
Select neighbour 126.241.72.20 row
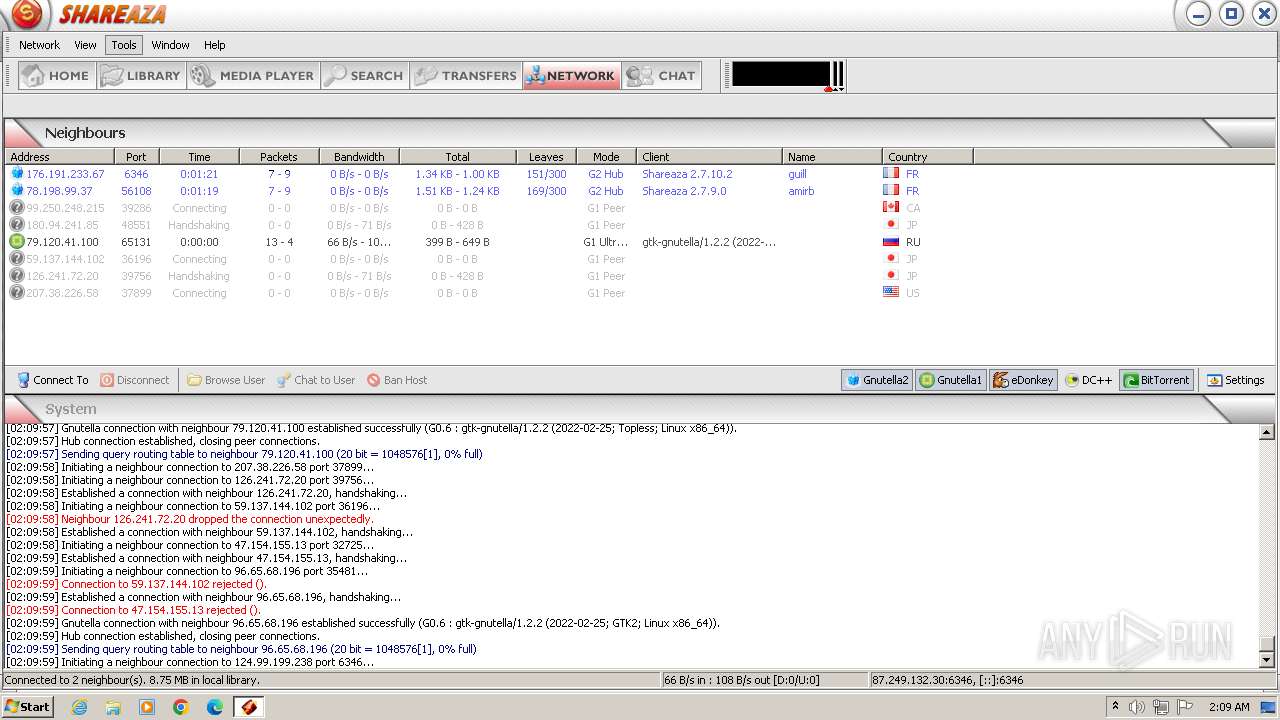640,276
